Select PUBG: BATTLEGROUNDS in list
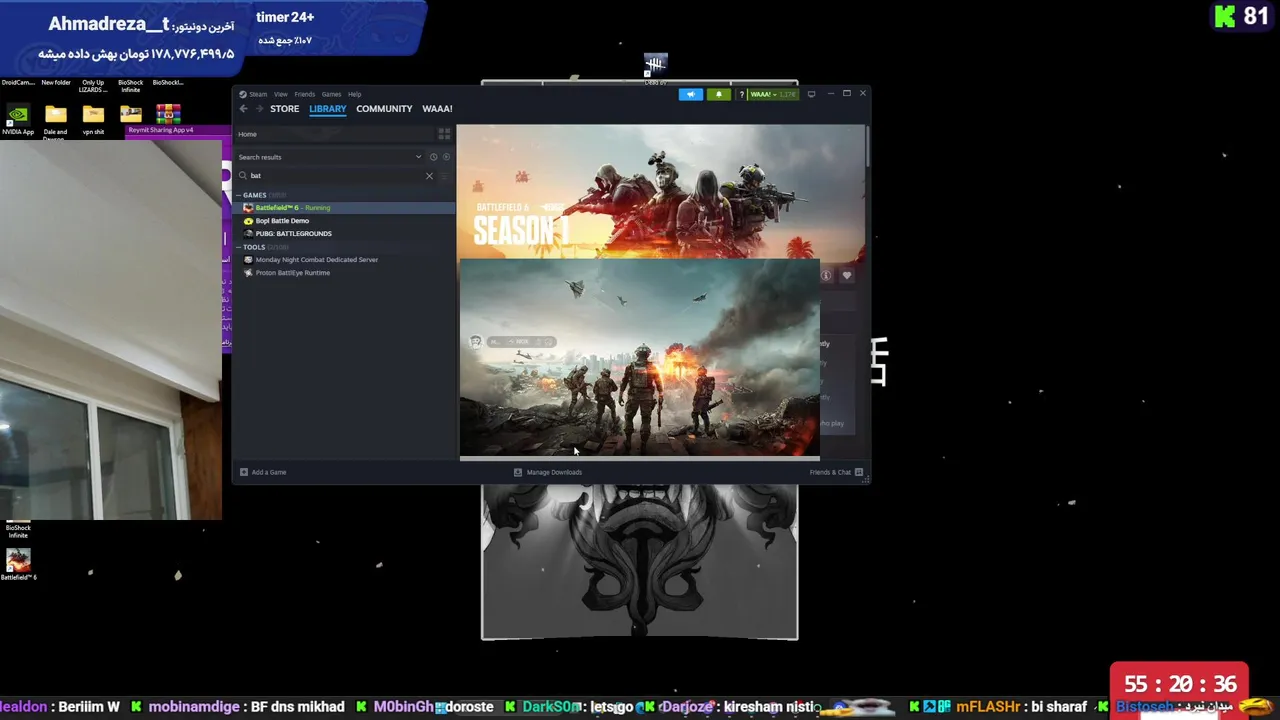Screen dimensions: 1280x720 tap(293, 234)
